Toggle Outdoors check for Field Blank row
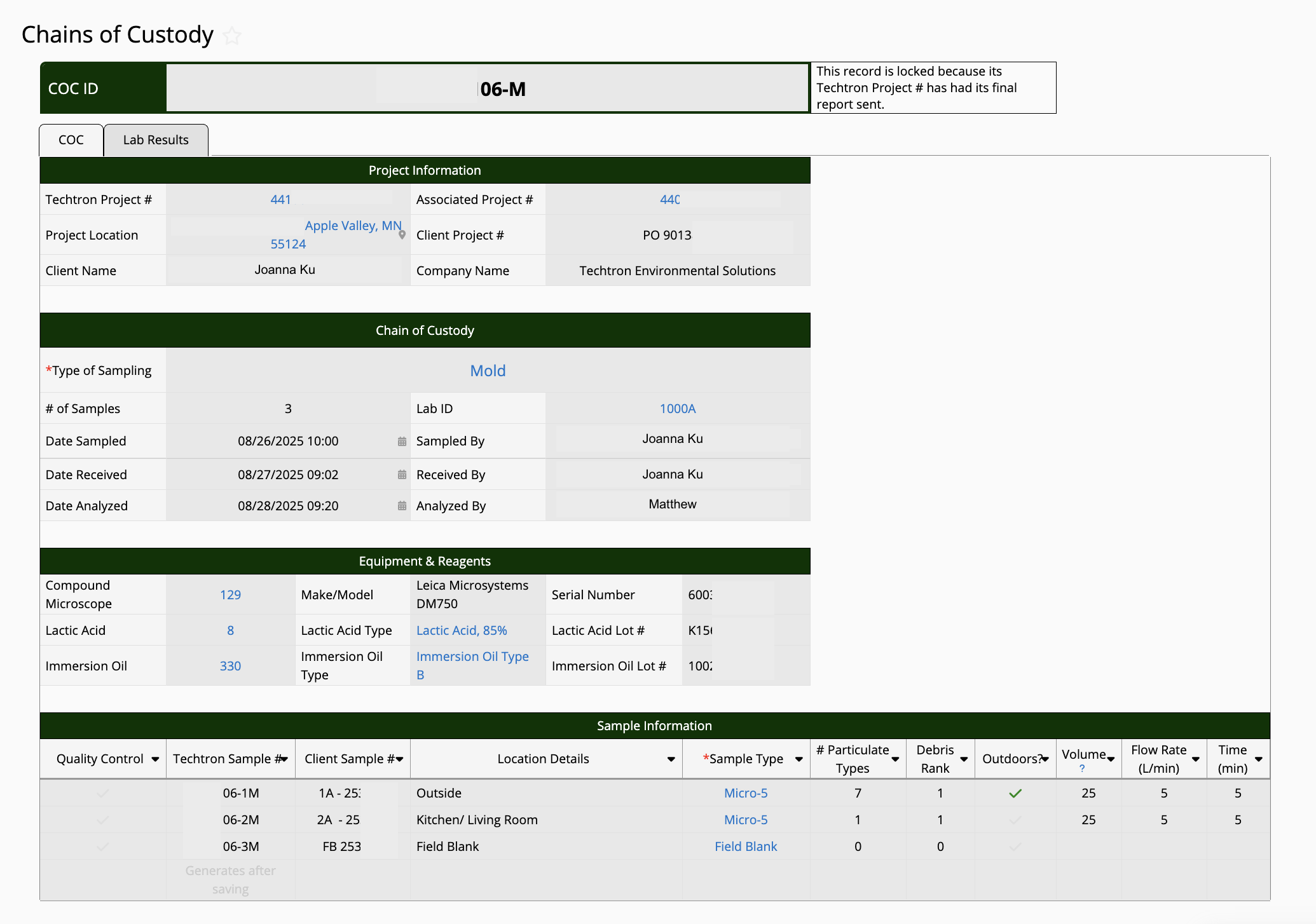This screenshot has width=1316, height=924. 1015,846
